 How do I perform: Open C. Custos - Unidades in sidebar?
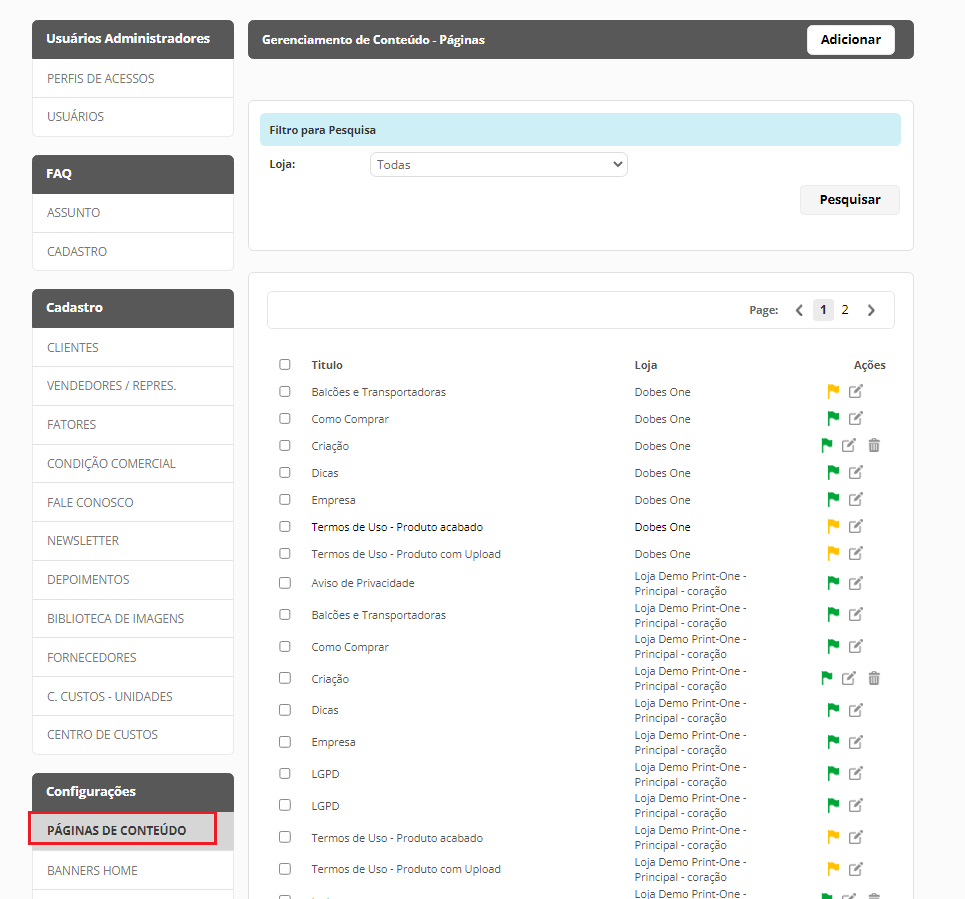(133, 696)
